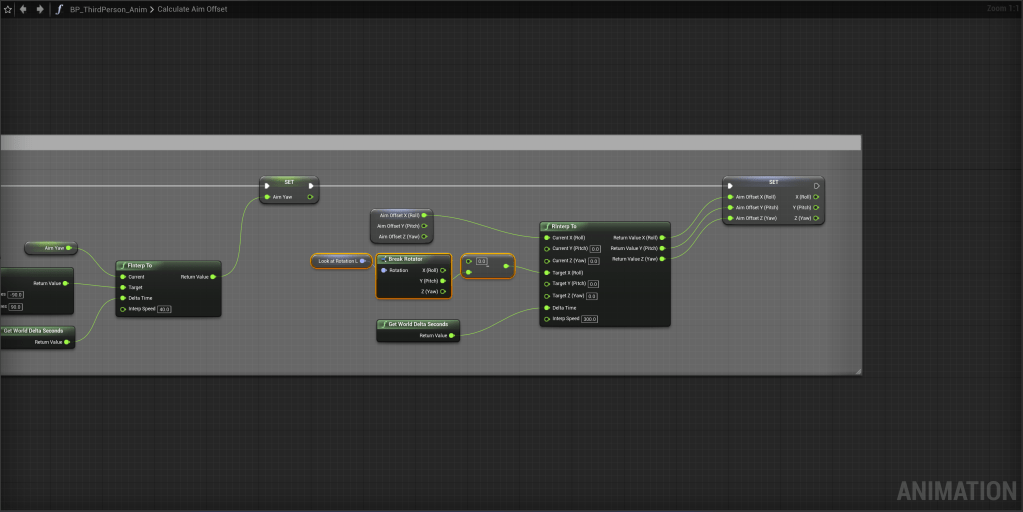Click Calculate Aim Offset breadcrumb
The width and height of the screenshot is (1023, 512).
pos(192,9)
